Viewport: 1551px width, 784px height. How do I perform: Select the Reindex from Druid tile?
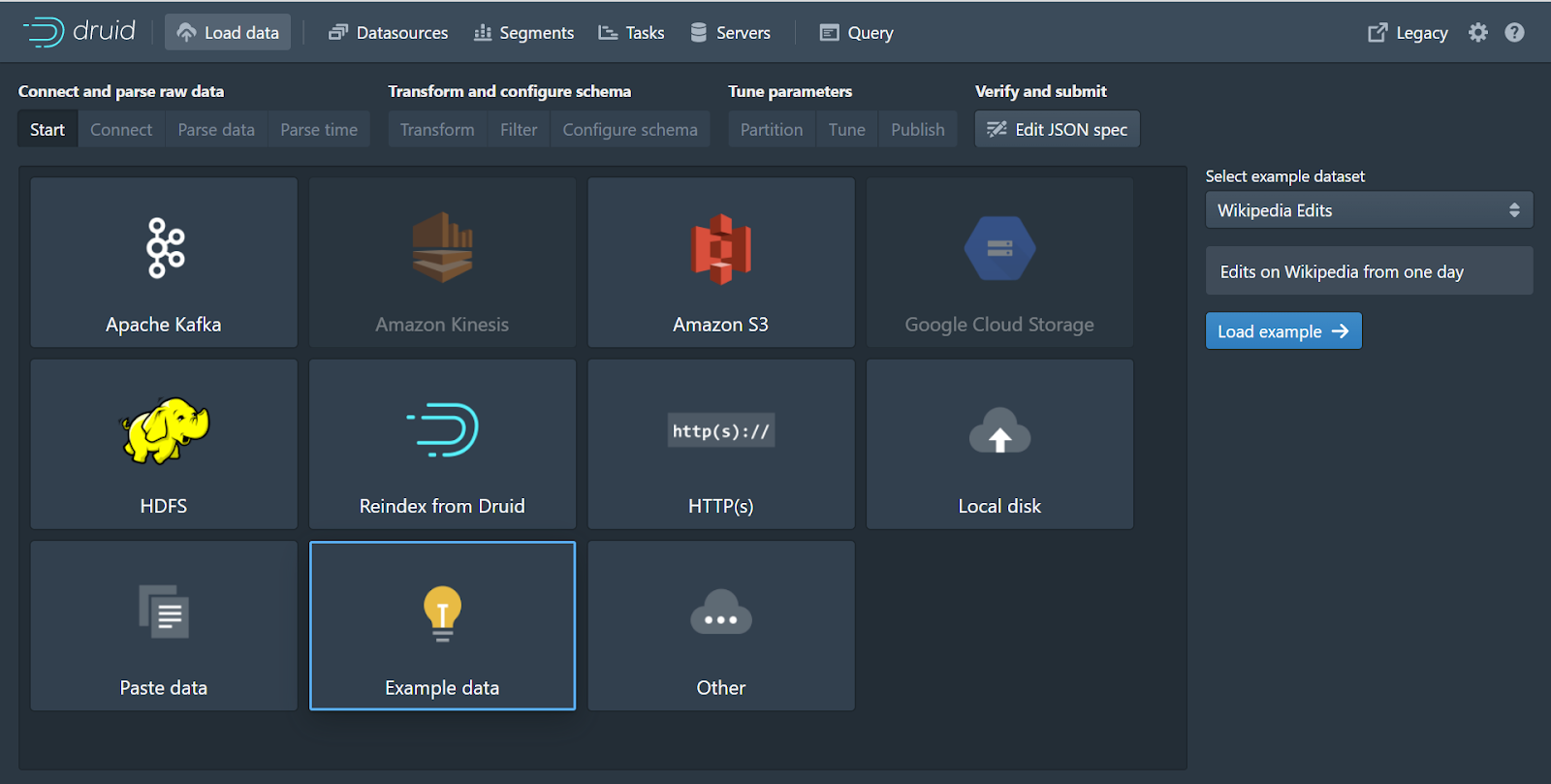coord(442,444)
